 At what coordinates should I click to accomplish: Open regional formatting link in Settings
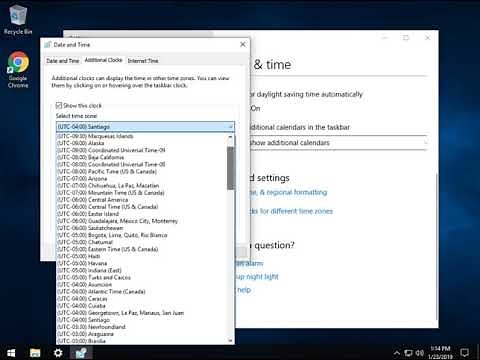coord(289,192)
